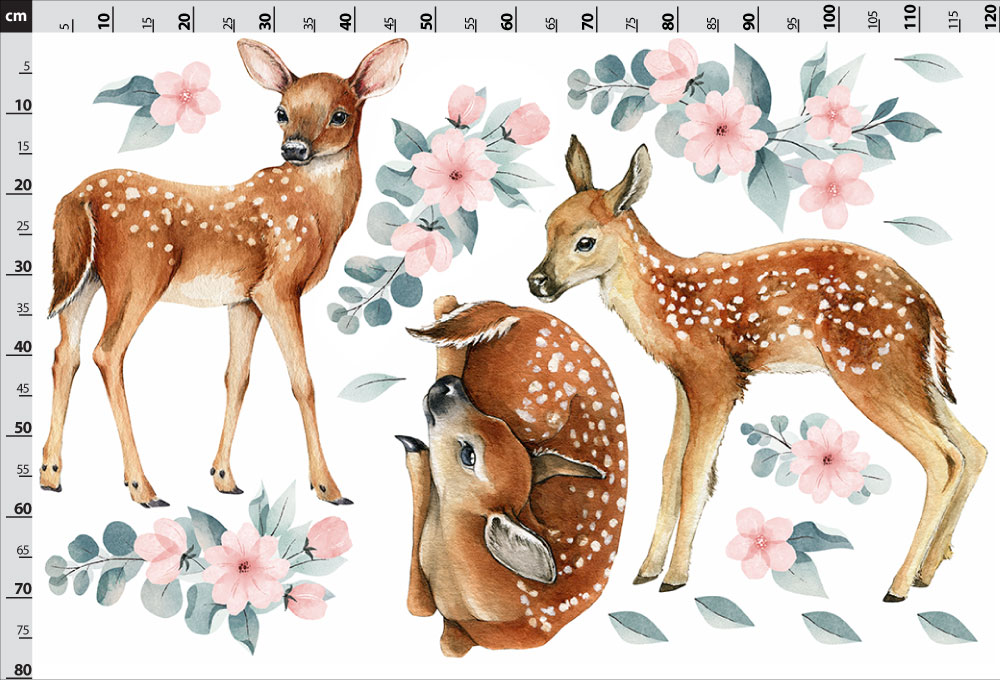
Task: Select the 60 mark on the left ruler
Action: (x=22, y=508)
